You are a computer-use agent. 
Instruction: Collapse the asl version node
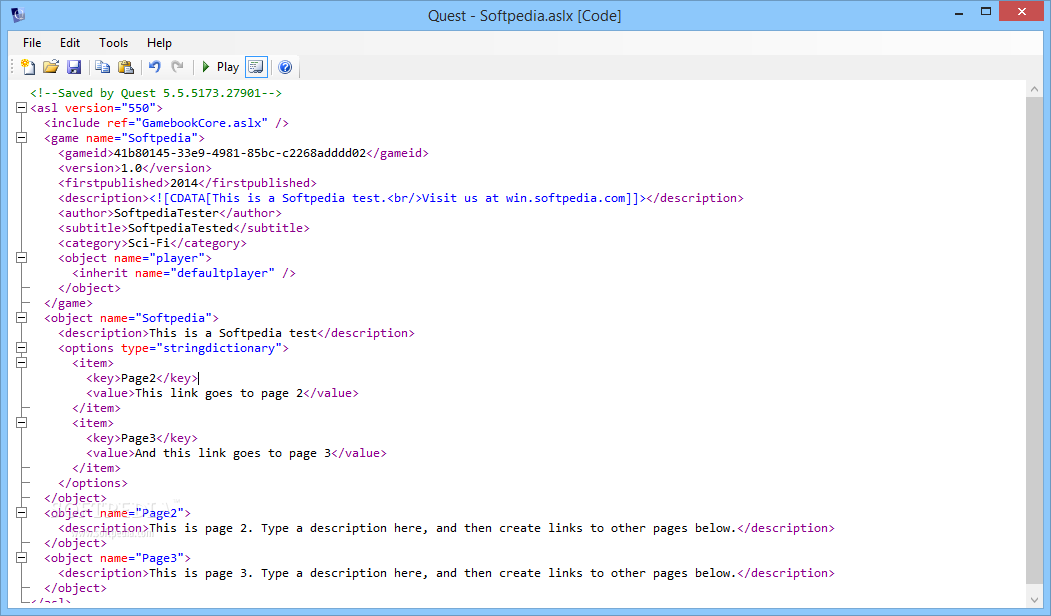click(x=21, y=108)
